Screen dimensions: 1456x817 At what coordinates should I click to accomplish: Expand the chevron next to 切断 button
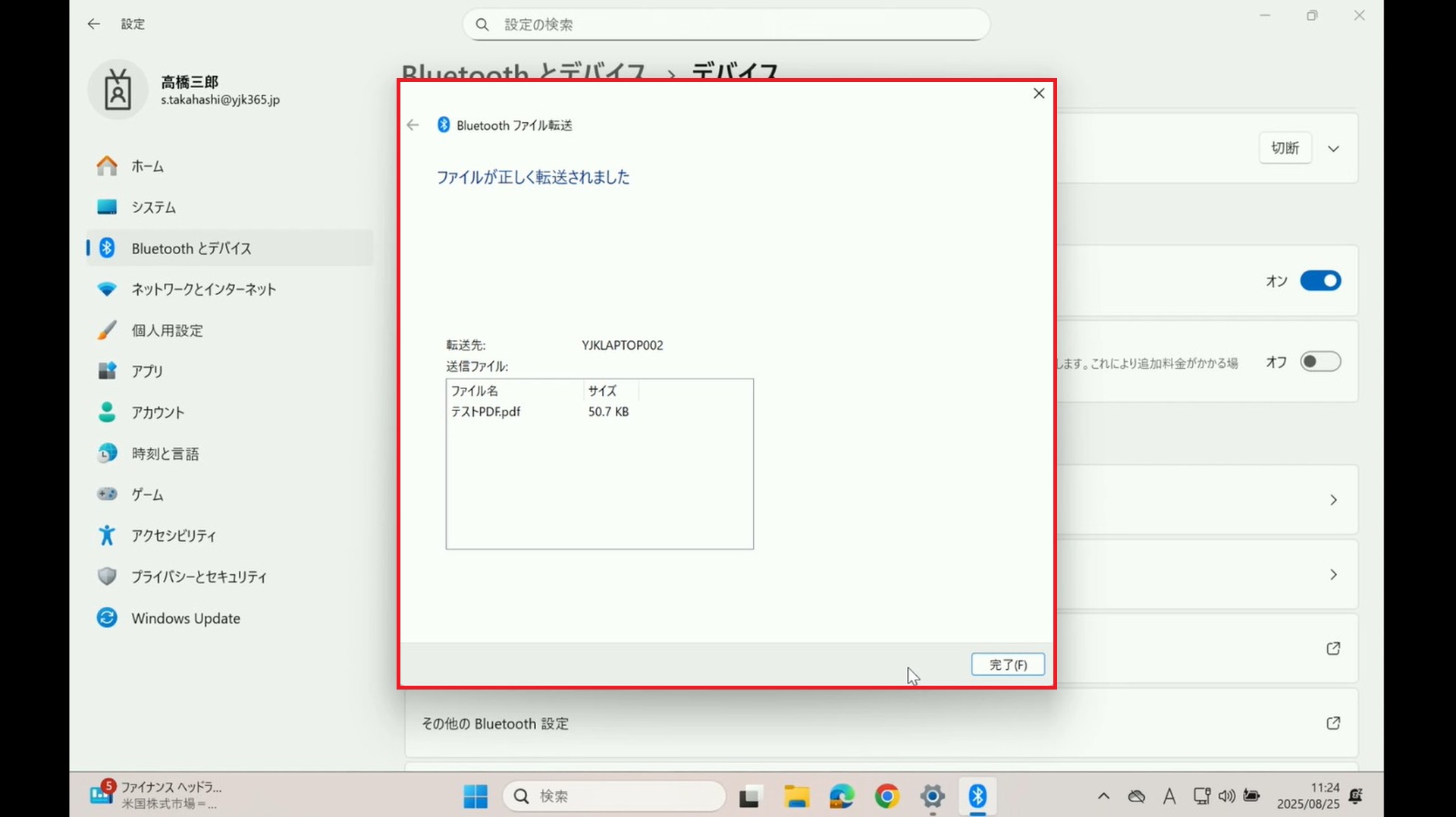coord(1333,149)
